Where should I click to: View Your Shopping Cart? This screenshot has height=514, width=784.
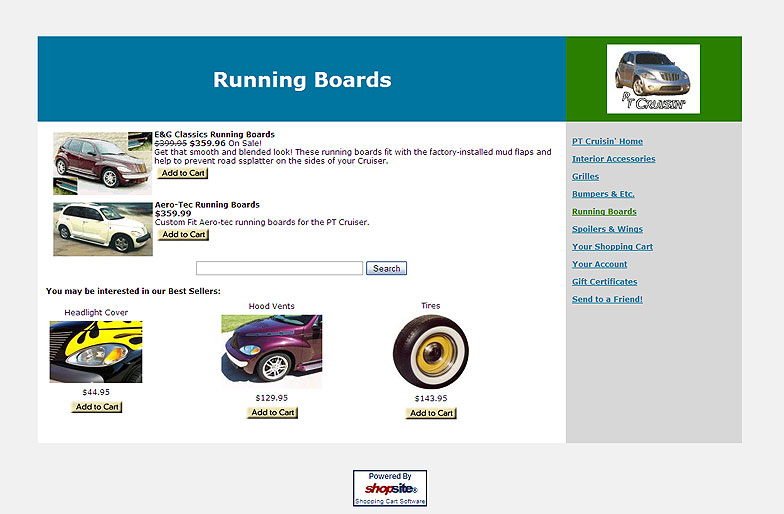612,247
